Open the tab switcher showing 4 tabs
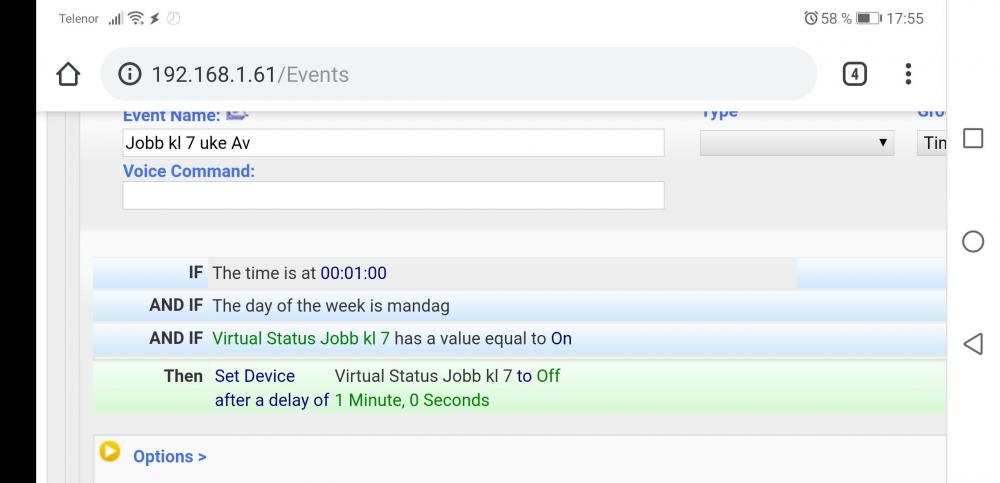1000x483 pixels. pyautogui.click(x=854, y=74)
